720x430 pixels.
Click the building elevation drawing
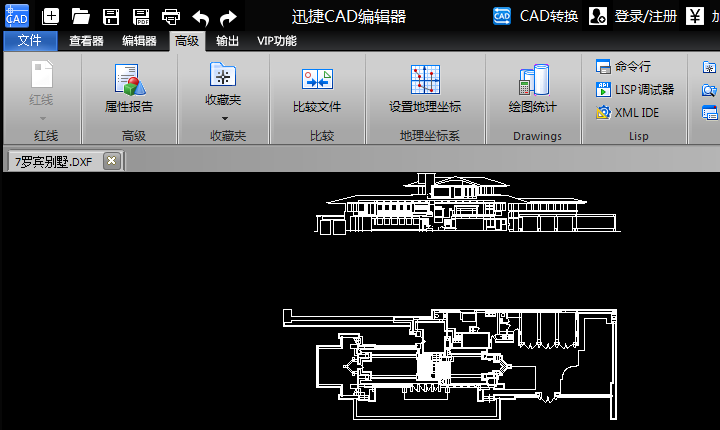[467, 203]
